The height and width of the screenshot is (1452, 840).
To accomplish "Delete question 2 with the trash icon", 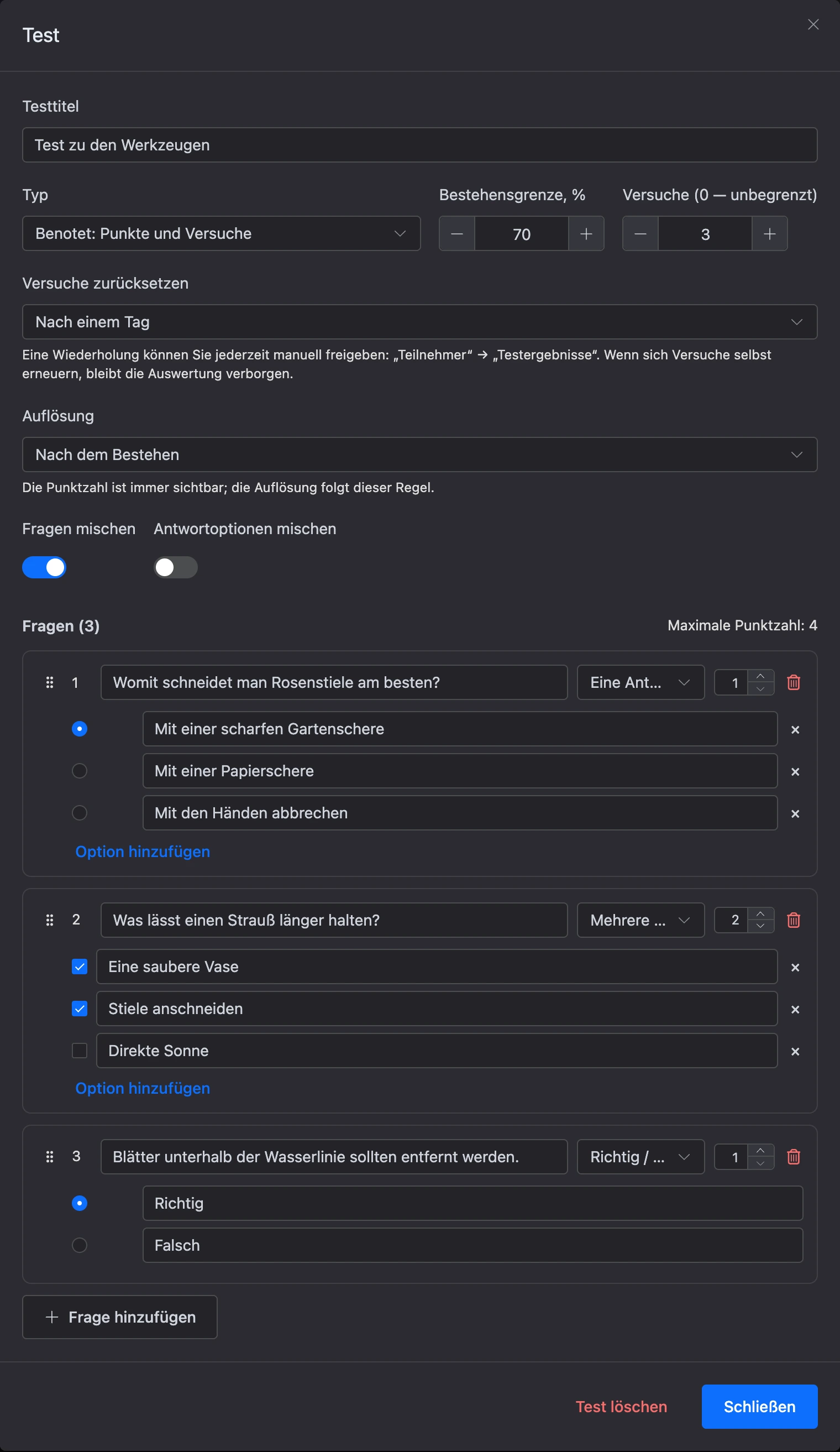I will (x=794, y=920).
